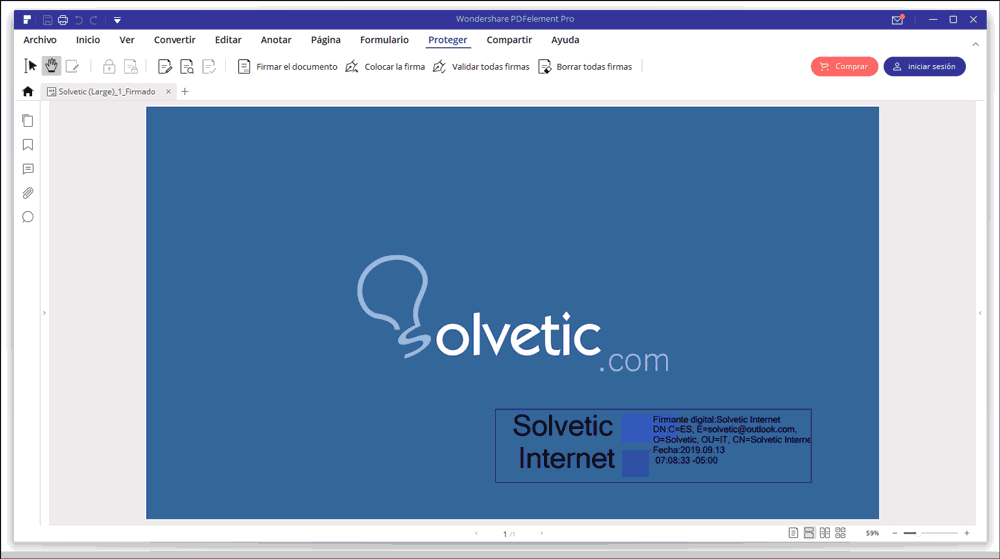Click the page number field

click(x=509, y=534)
